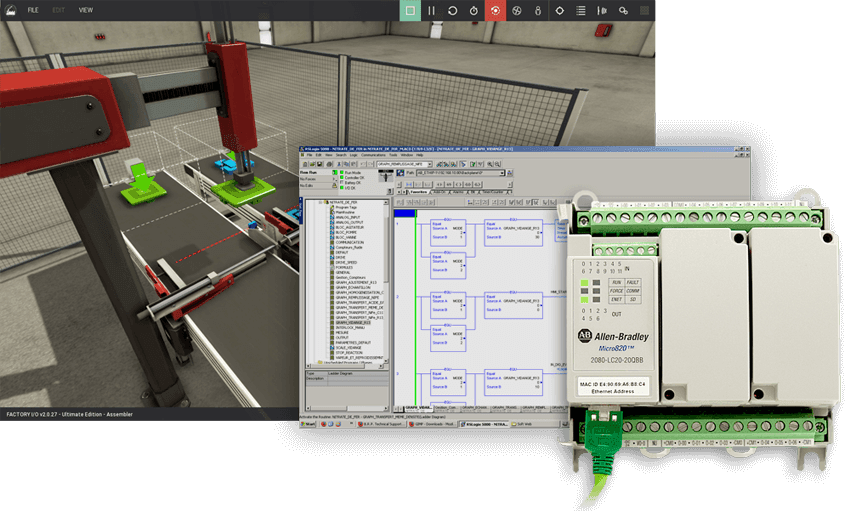
Task: Open the RSLogix Search menu
Action: (x=341, y=155)
